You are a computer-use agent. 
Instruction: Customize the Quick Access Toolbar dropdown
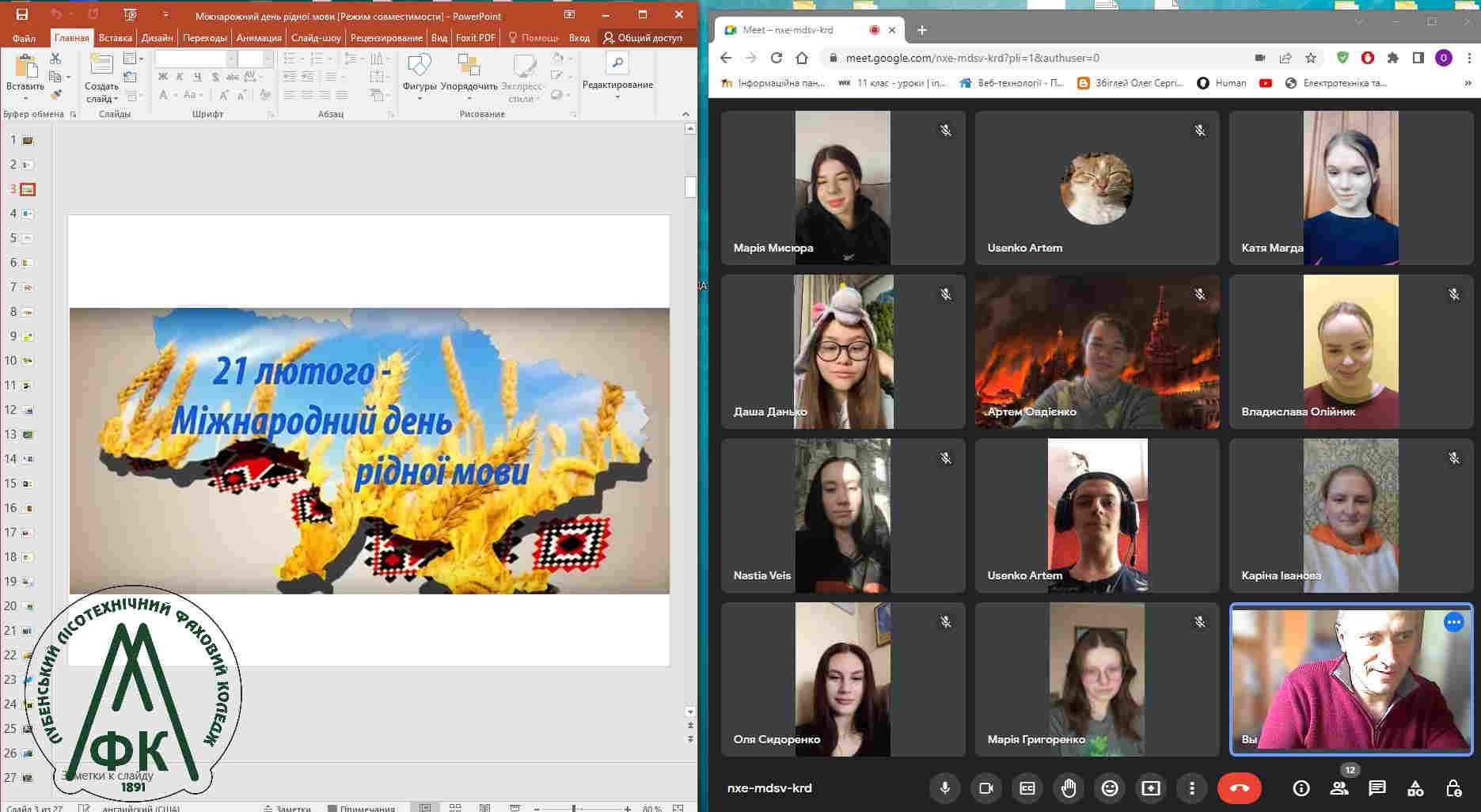(165, 15)
